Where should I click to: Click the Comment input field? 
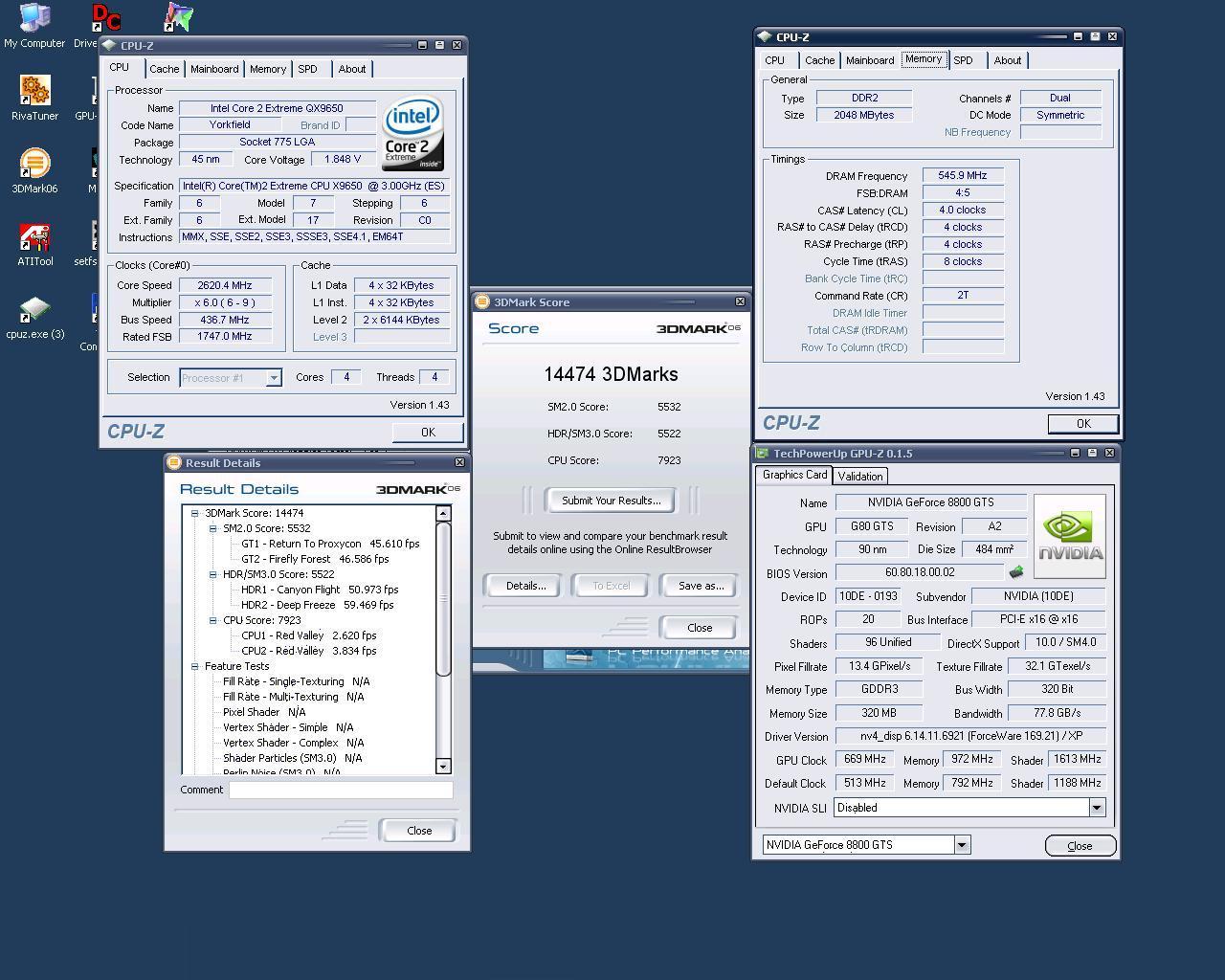point(341,790)
